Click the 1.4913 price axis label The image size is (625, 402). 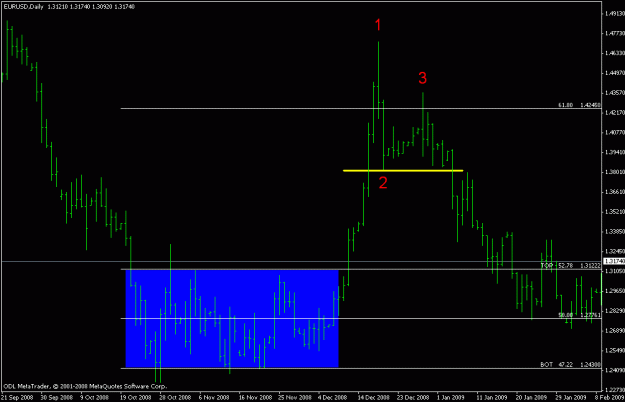point(615,14)
